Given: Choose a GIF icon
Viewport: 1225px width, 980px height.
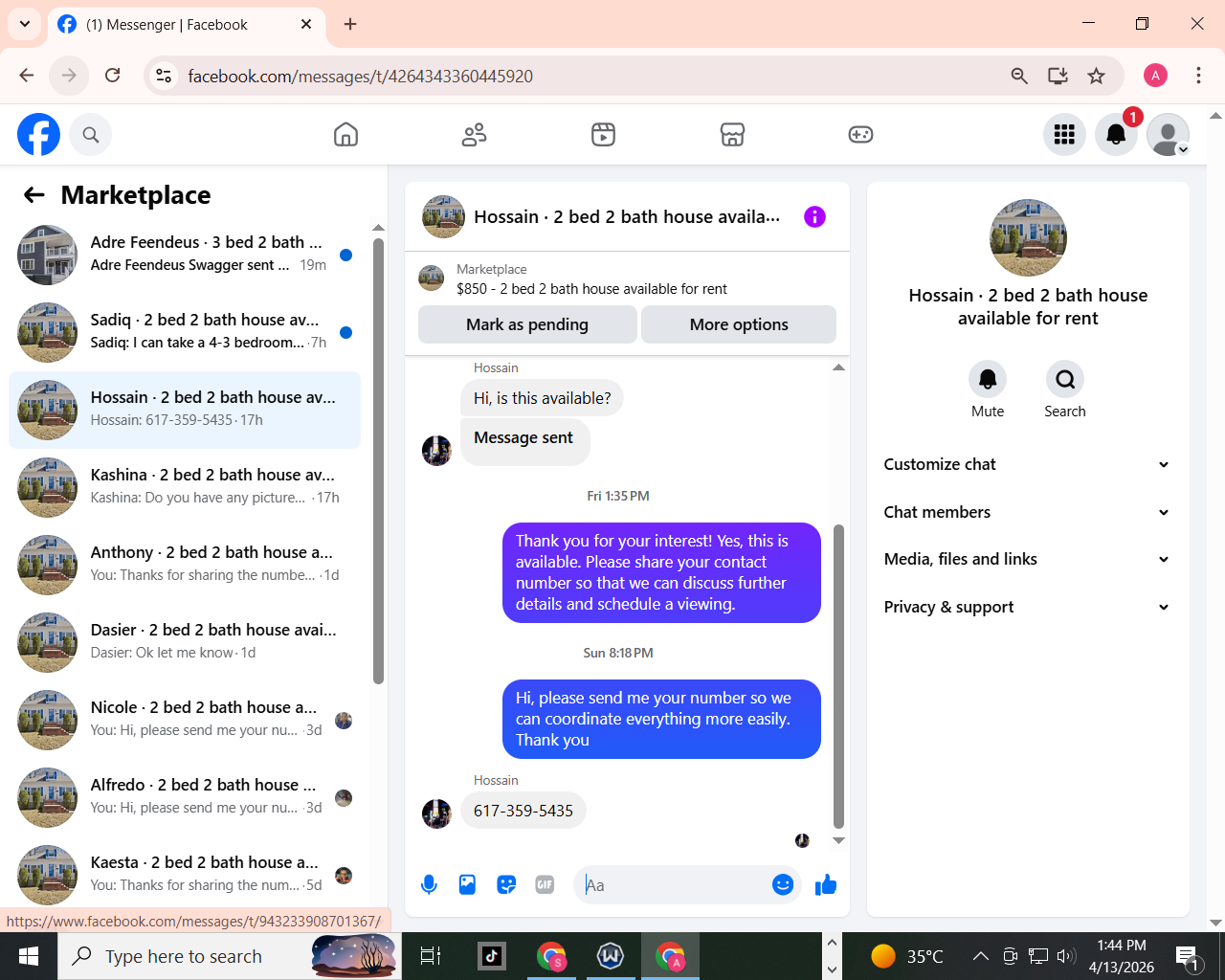Looking at the screenshot, I should click(x=545, y=885).
